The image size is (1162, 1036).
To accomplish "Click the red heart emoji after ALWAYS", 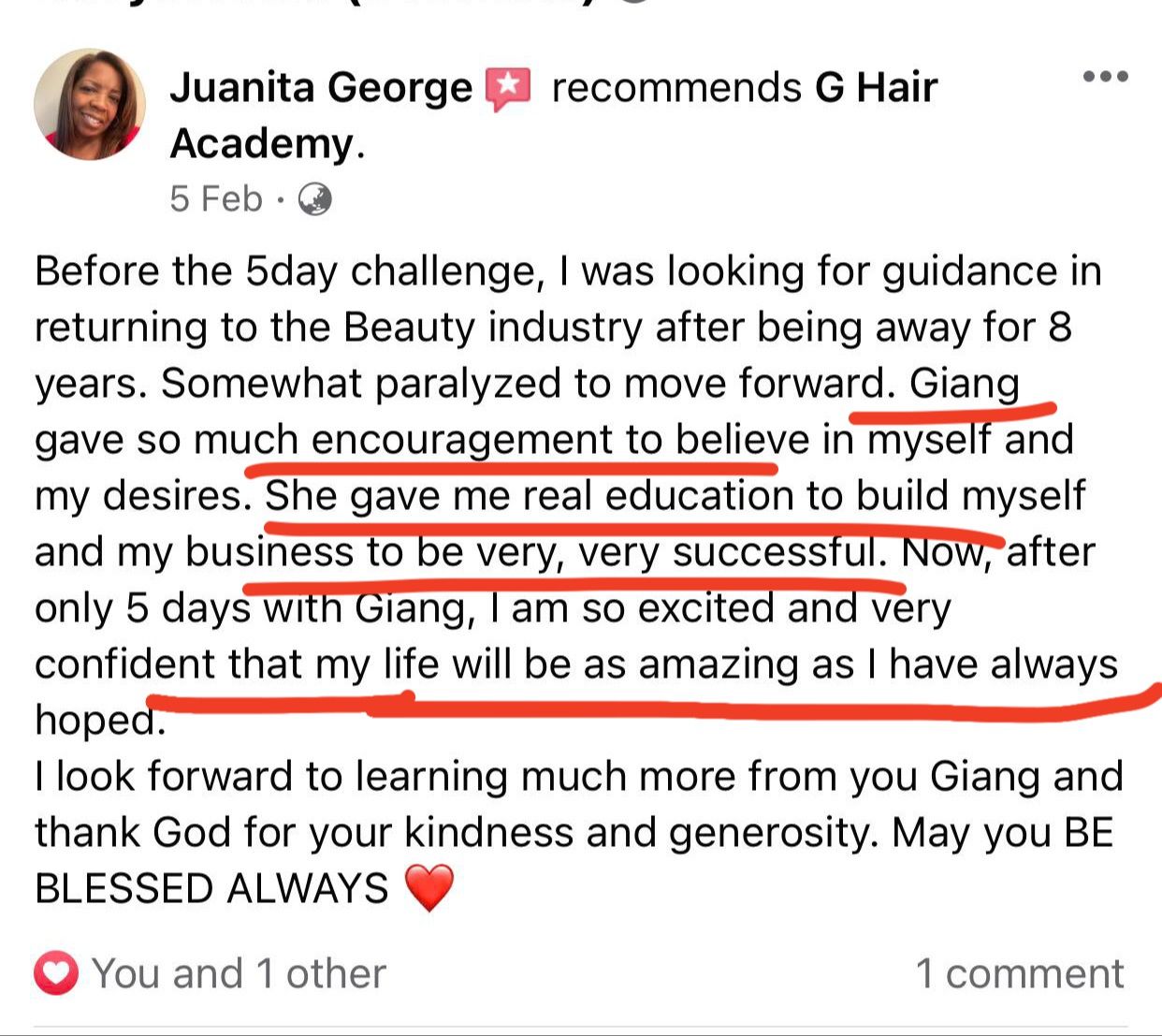I will click(x=429, y=887).
